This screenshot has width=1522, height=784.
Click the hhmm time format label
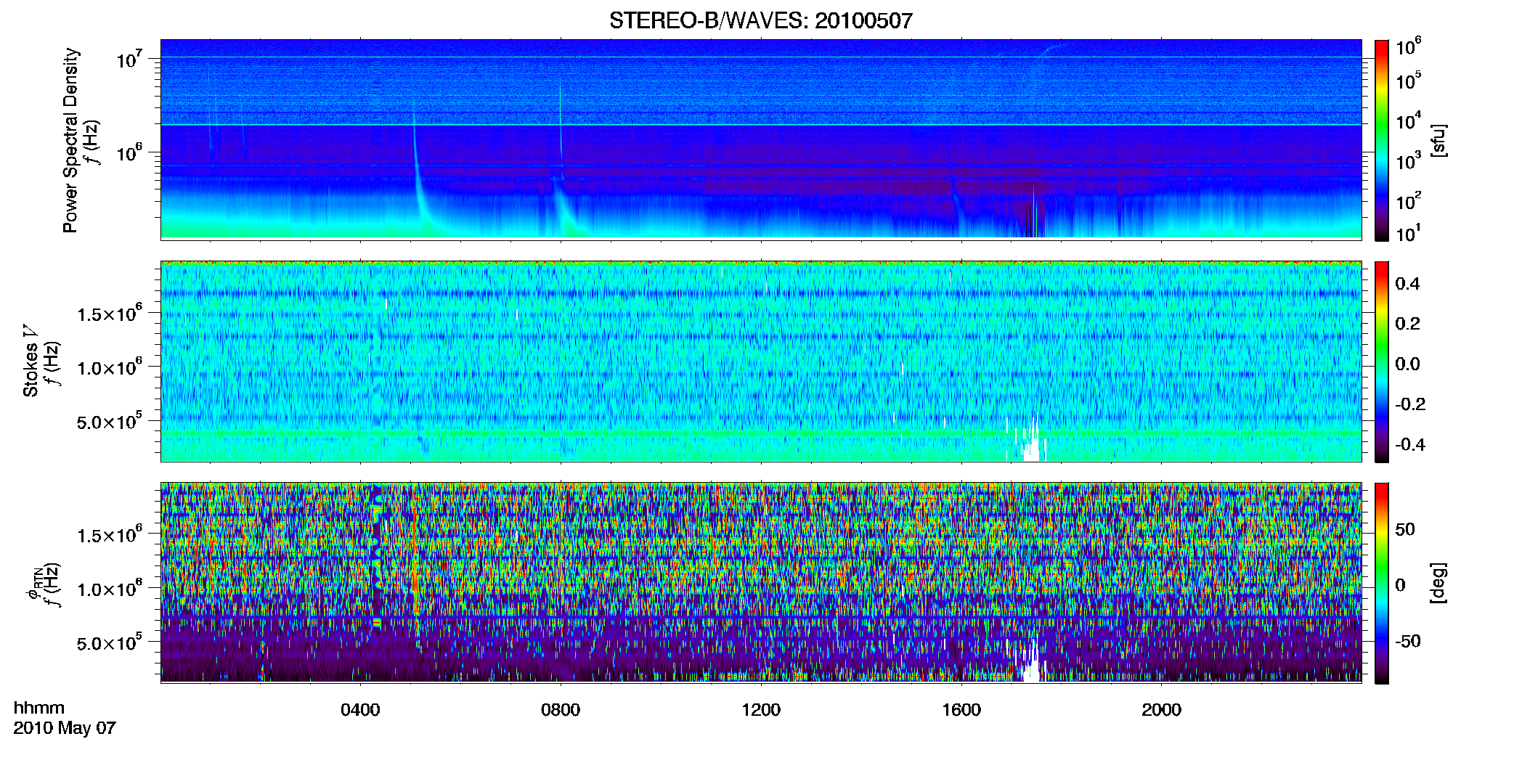39,708
